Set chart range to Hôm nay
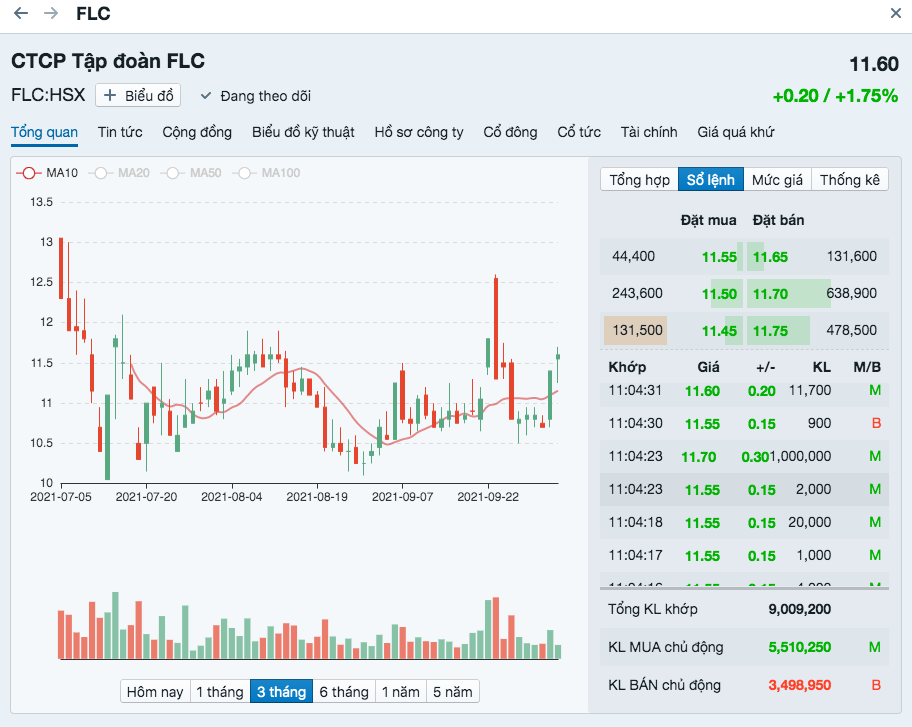912x727 pixels. click(x=155, y=692)
